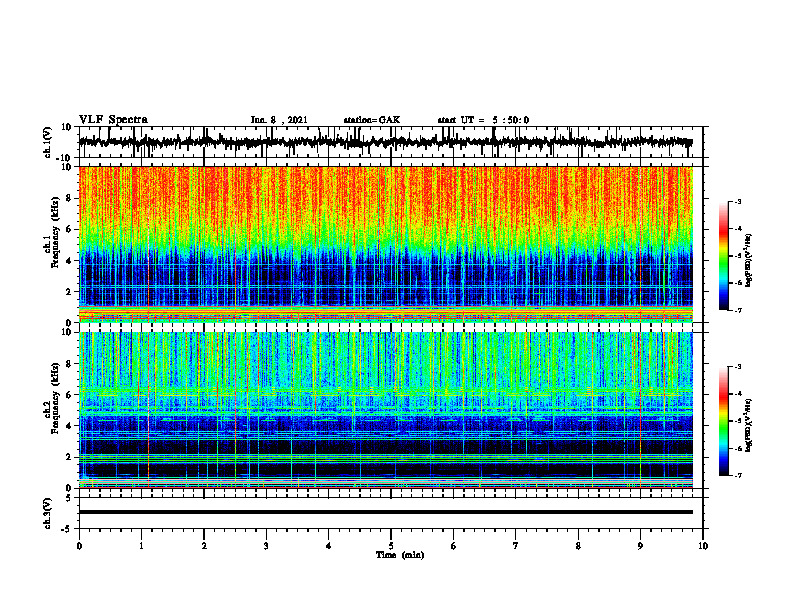Click the "-7" label of ch.2 color bar
Screen dimensions: 792x612
point(737,475)
